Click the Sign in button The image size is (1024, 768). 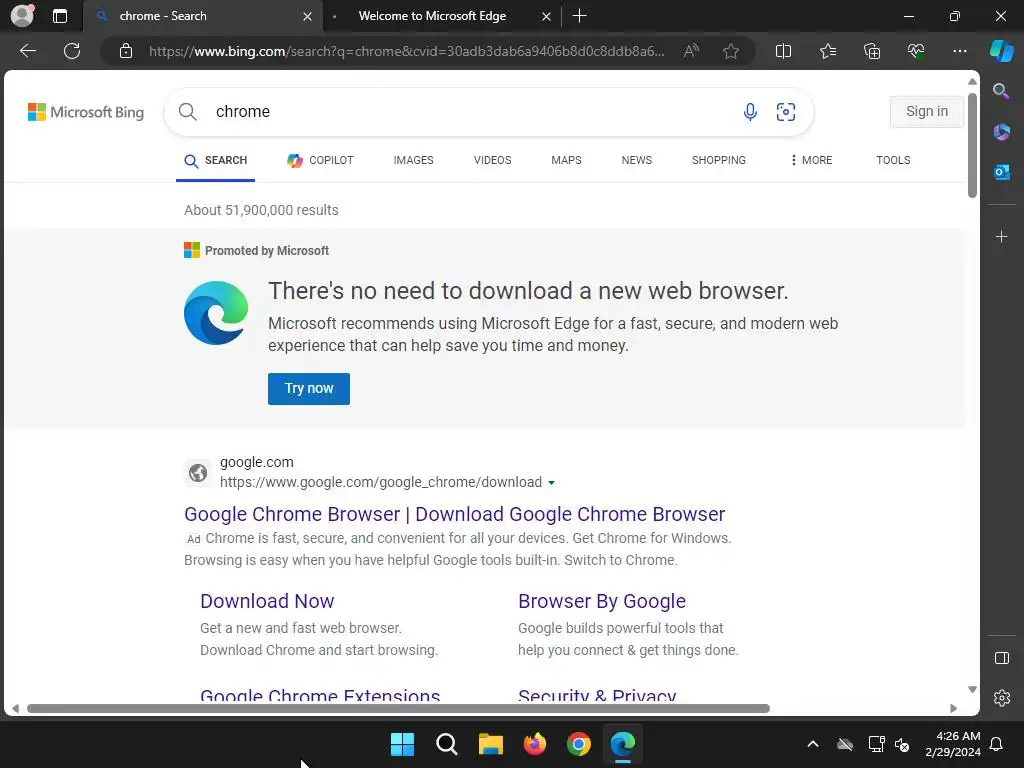click(927, 112)
